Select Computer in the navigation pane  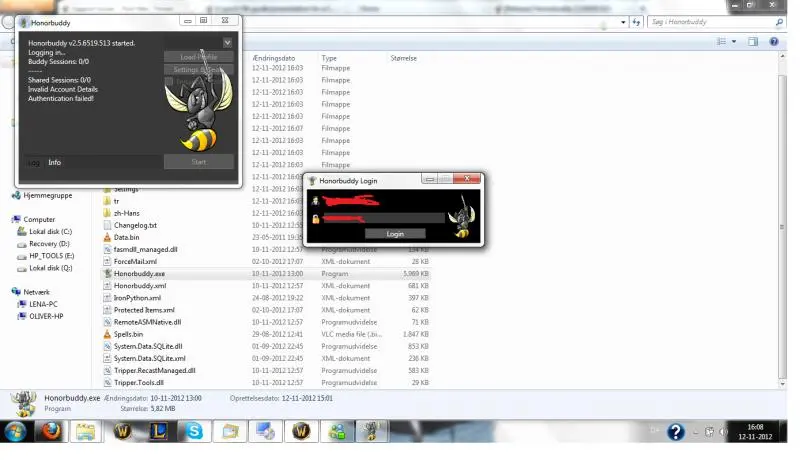coord(39,219)
